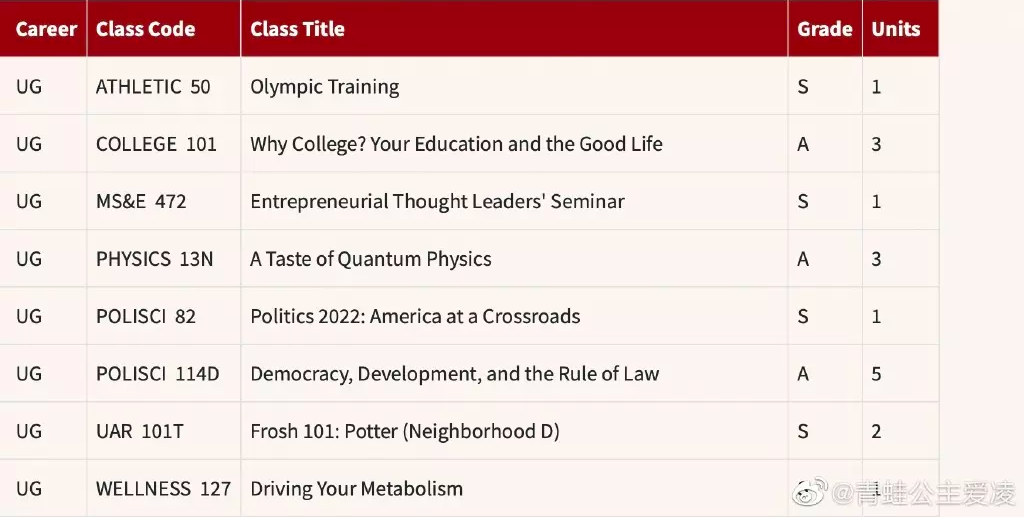Click the Class Code column header
This screenshot has height=517, width=1024.
pyautogui.click(x=145, y=29)
